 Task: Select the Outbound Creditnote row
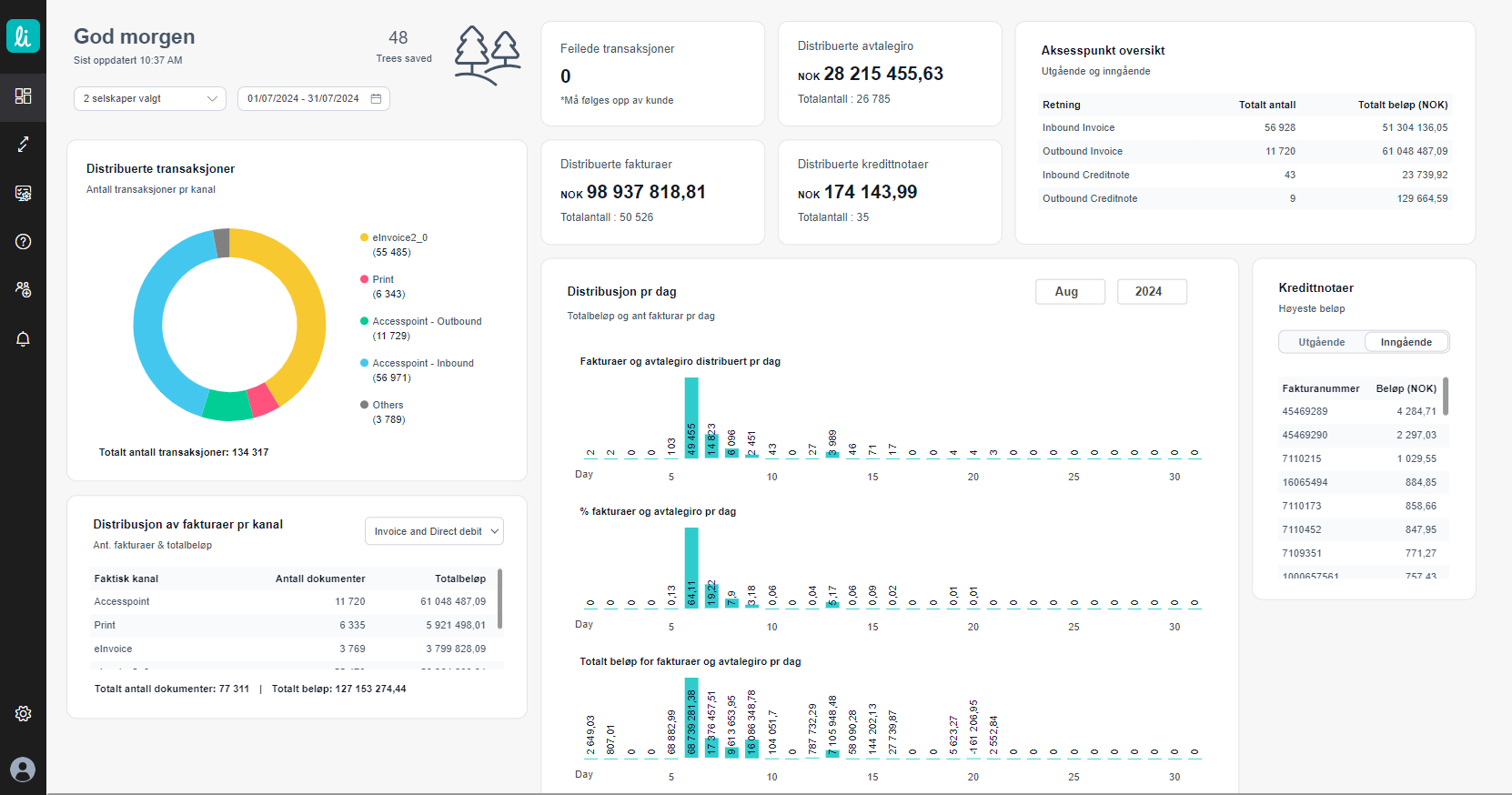tap(1245, 198)
